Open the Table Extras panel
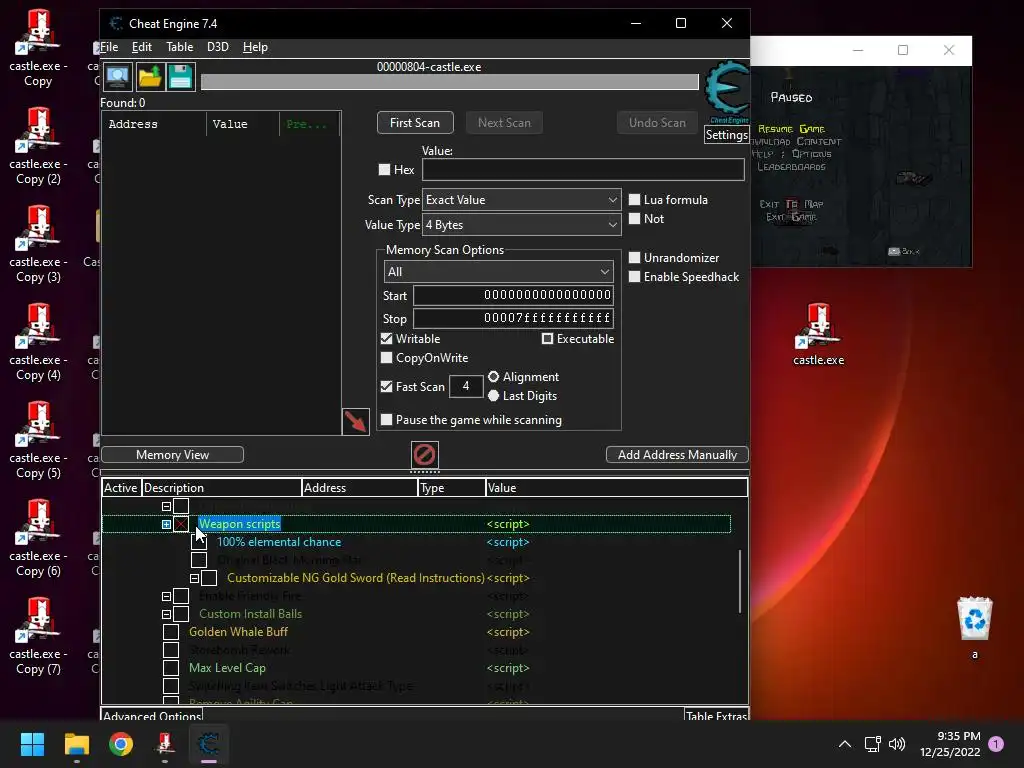This screenshot has height=768, width=1024. [x=716, y=716]
